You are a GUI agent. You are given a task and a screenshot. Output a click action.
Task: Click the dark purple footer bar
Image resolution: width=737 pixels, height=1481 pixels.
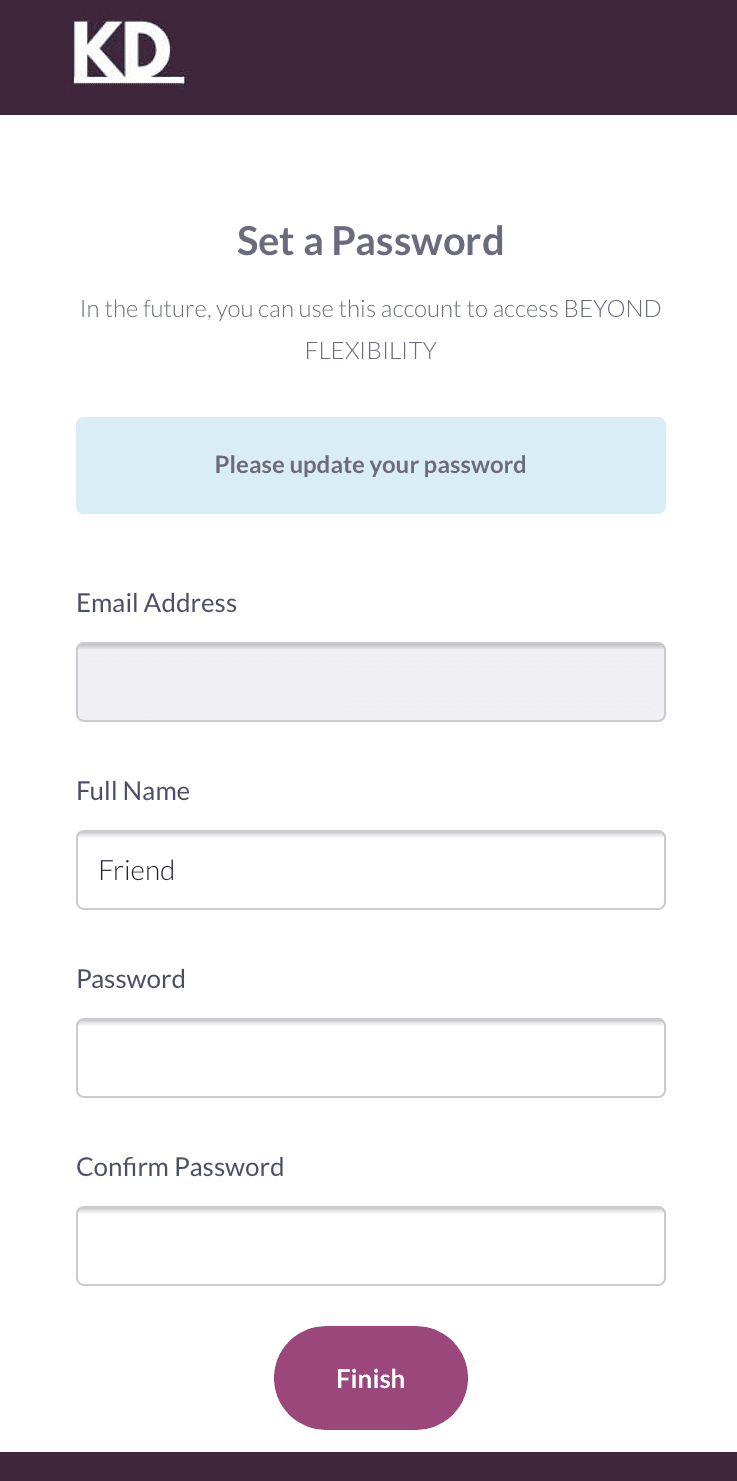(368, 1467)
